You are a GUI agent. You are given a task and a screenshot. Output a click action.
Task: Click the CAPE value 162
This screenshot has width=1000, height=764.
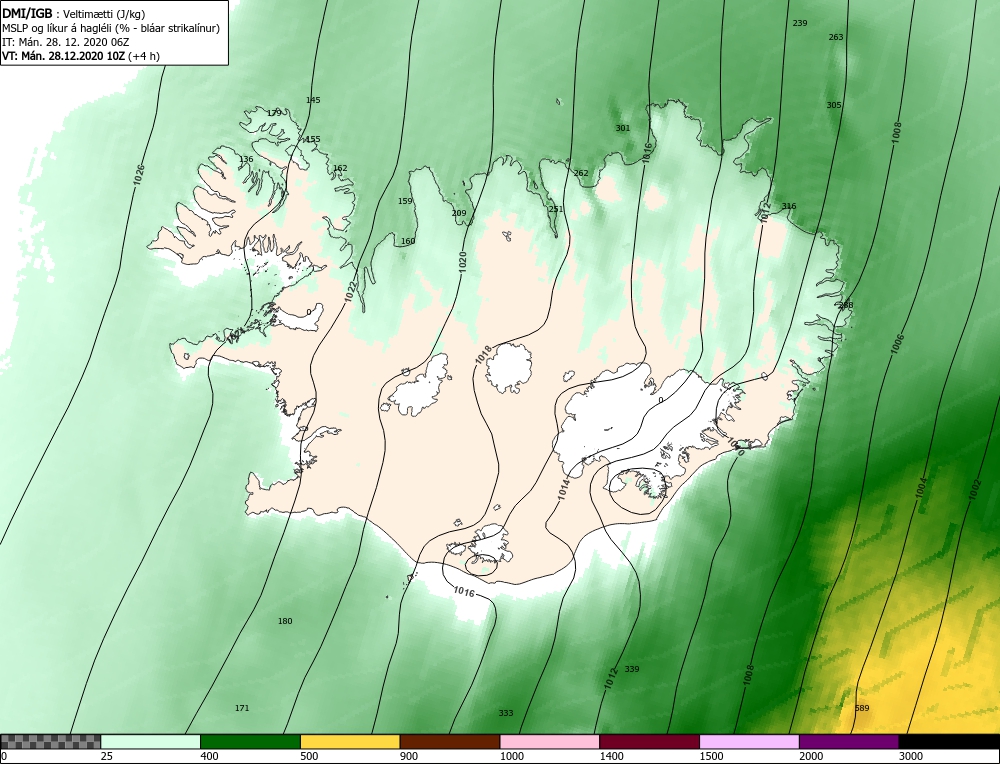pos(340,168)
